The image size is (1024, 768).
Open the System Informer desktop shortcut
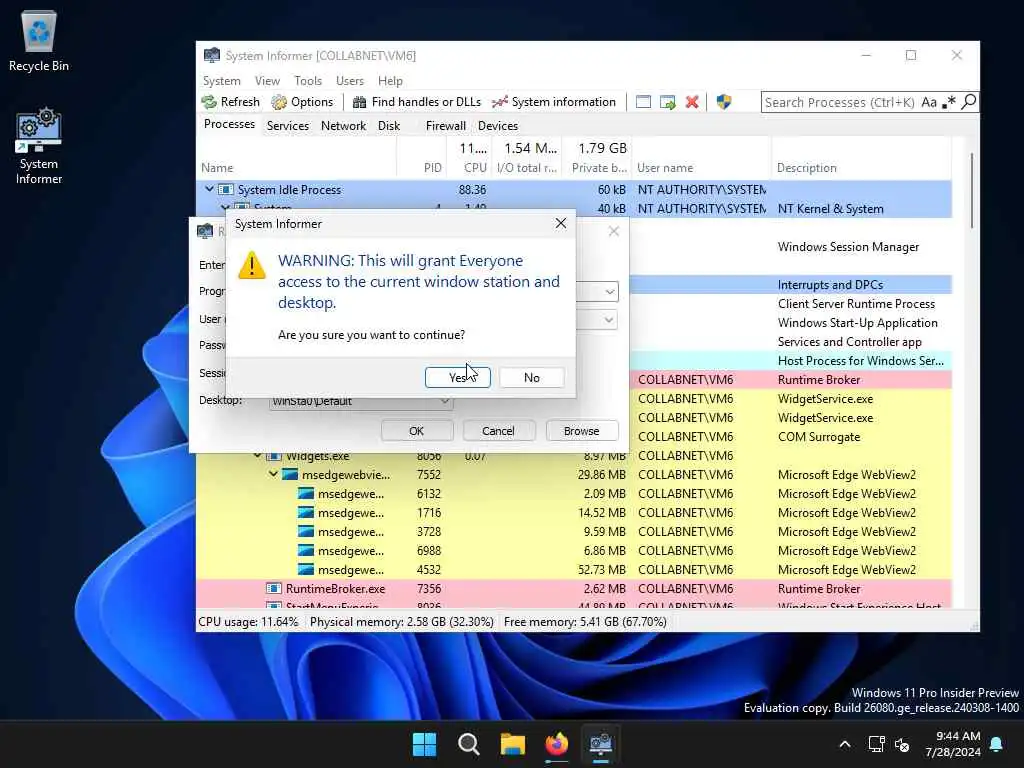coord(39,147)
